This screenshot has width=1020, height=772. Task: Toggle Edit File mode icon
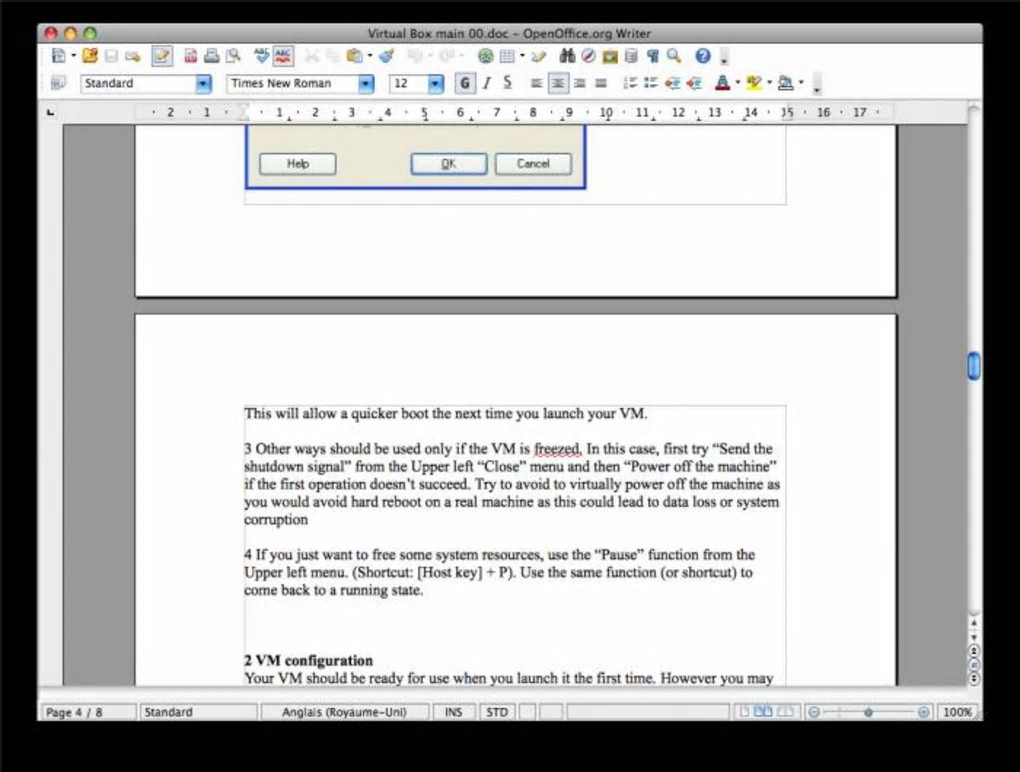pos(162,56)
